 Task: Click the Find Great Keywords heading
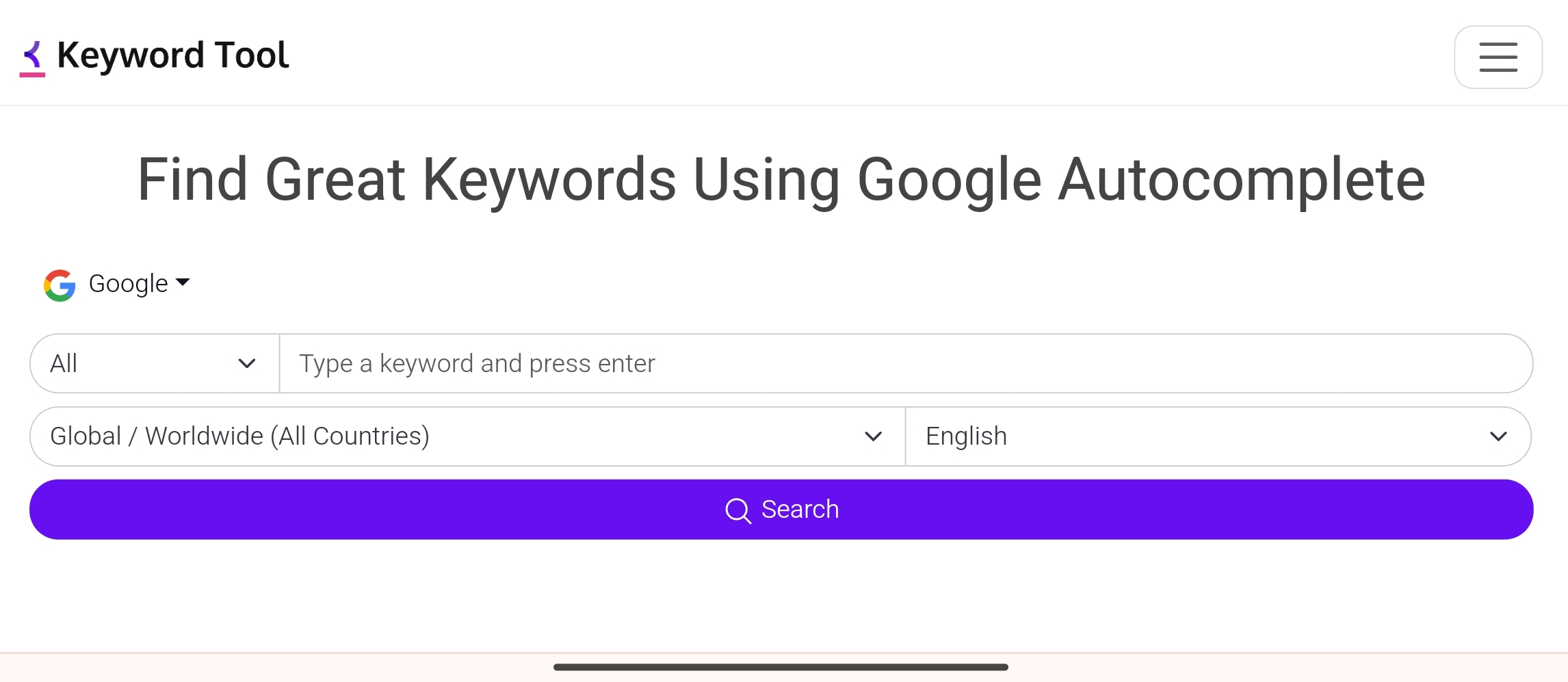(x=781, y=179)
